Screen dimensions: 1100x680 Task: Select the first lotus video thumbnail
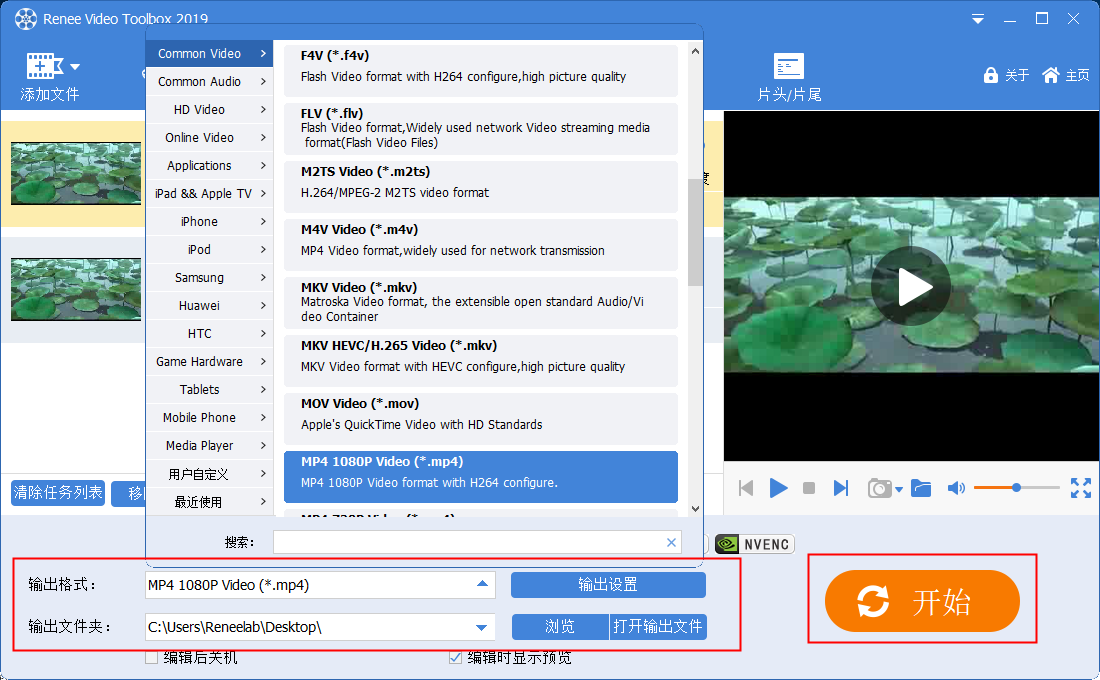[x=76, y=173]
